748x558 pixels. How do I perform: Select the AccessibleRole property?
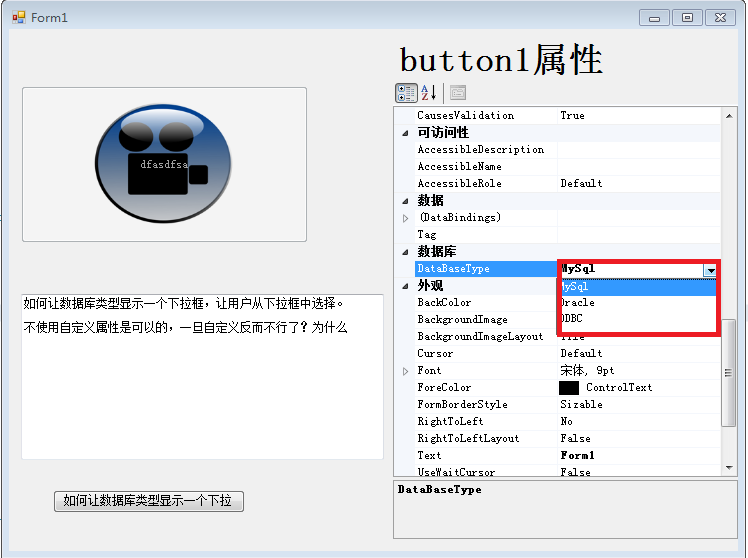[459, 184]
